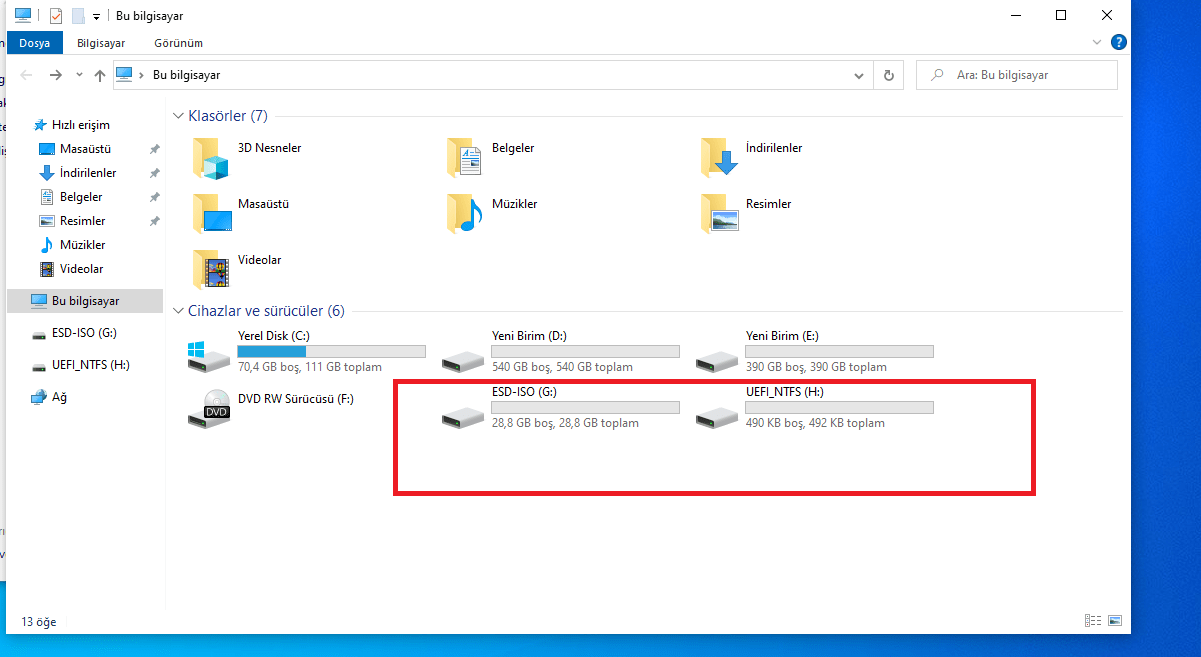Click the '13 öğe' status text
The image size is (1201, 657).
pyautogui.click(x=39, y=622)
